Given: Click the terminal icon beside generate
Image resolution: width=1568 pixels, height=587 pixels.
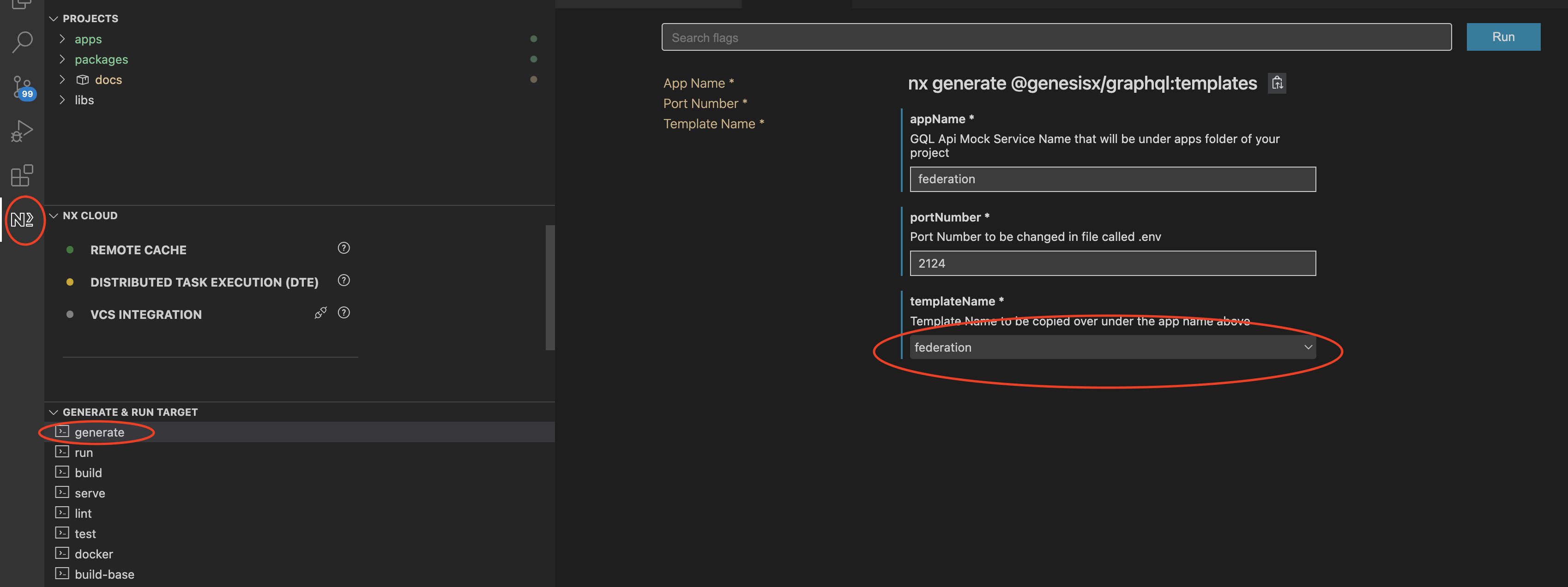Looking at the screenshot, I should 62,431.
